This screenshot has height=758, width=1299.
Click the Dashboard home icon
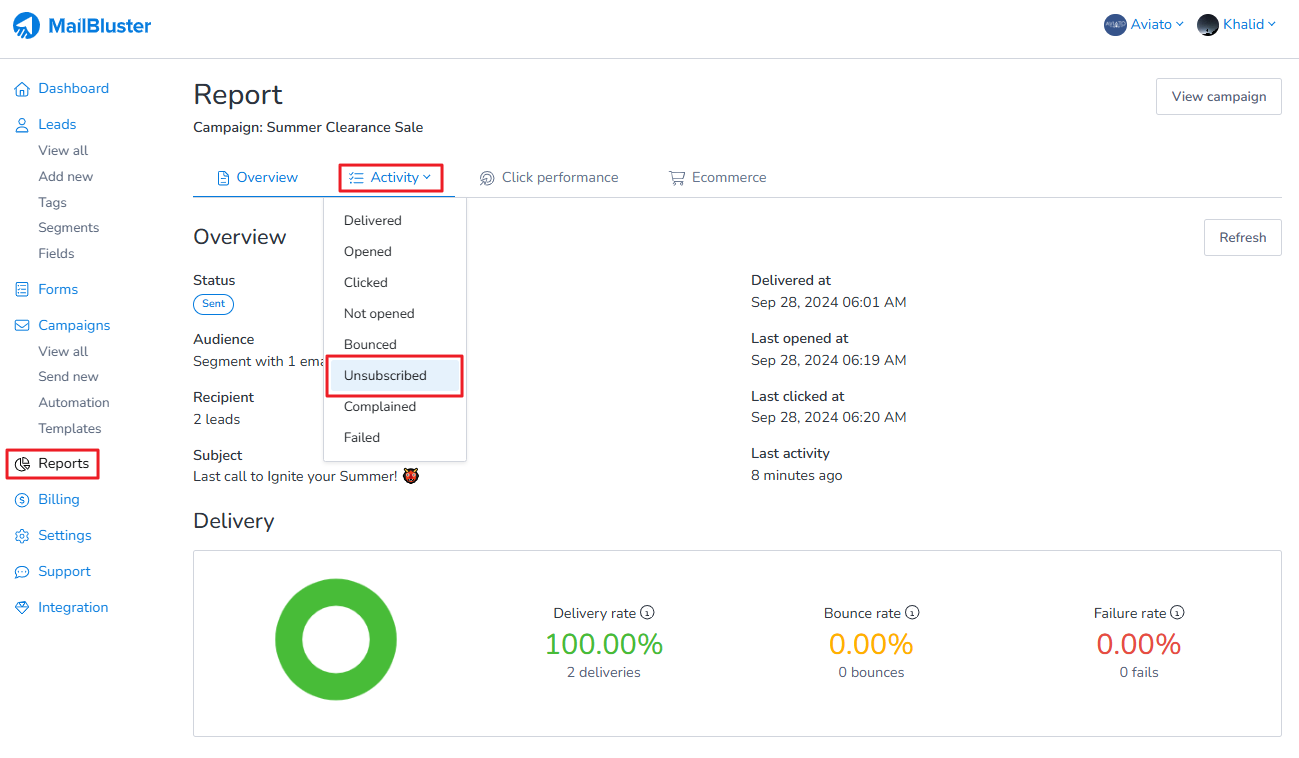(22, 89)
